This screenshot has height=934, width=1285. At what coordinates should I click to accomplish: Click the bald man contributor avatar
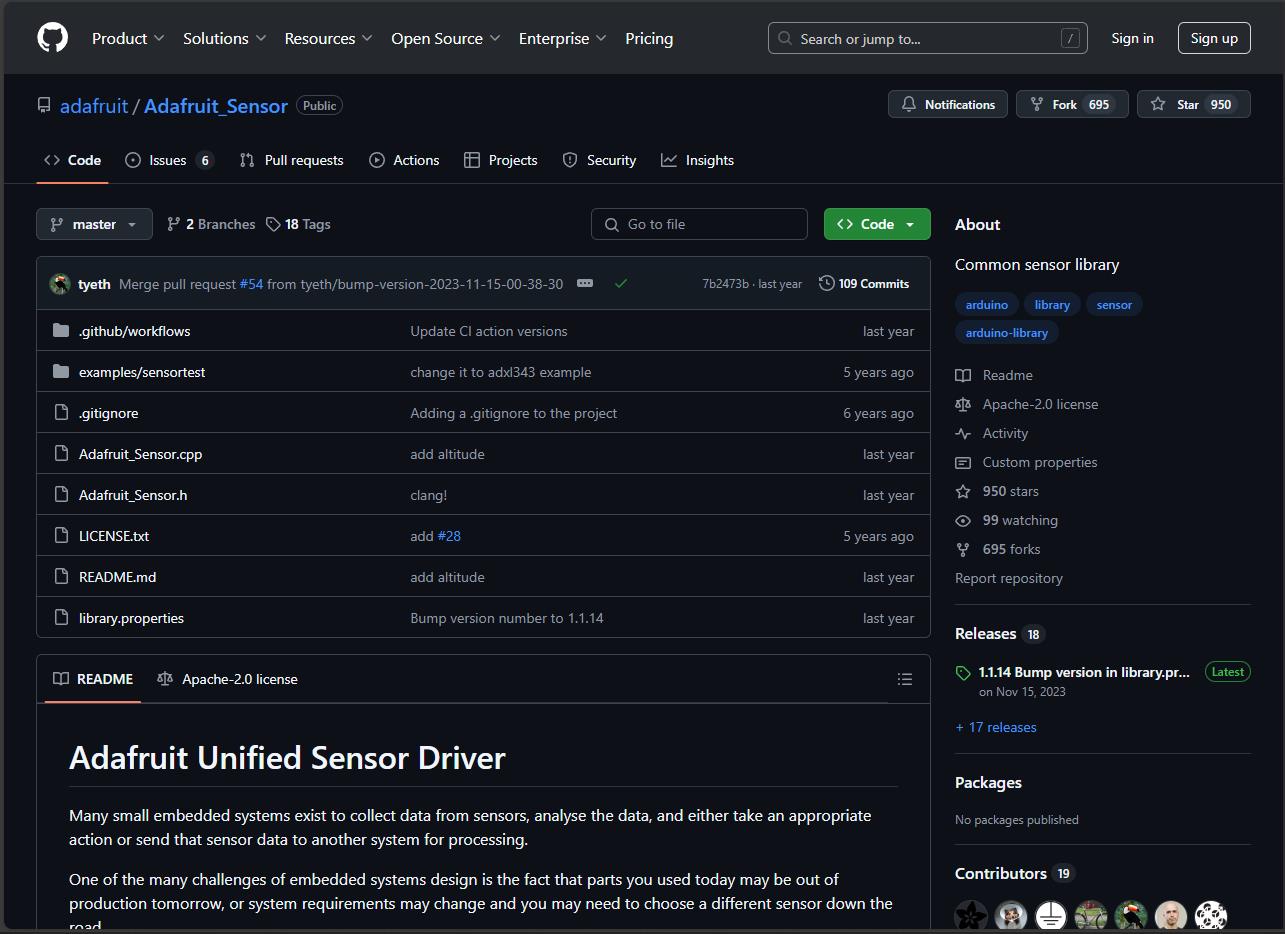(1171, 915)
